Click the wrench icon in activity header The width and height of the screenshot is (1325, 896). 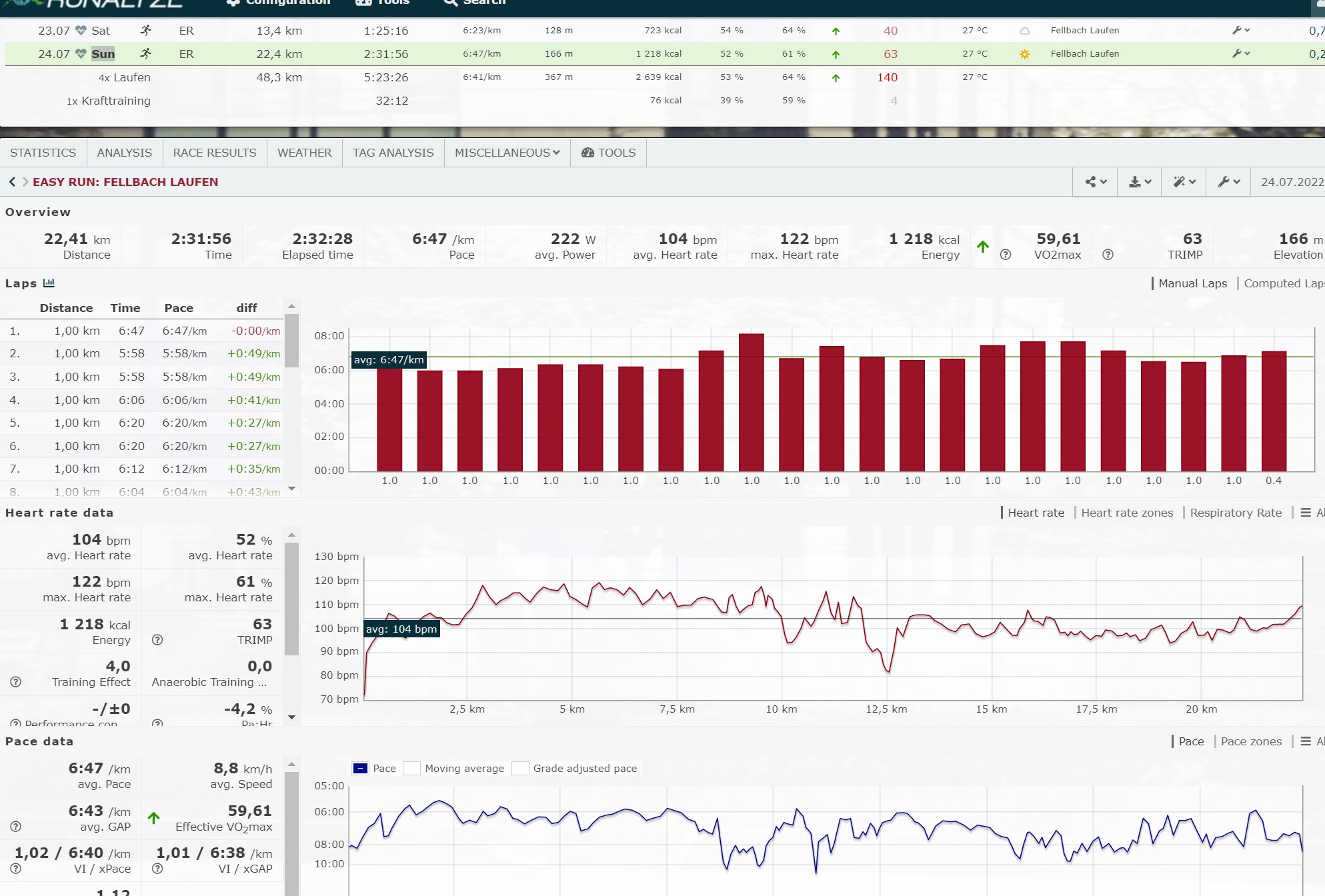(1228, 182)
